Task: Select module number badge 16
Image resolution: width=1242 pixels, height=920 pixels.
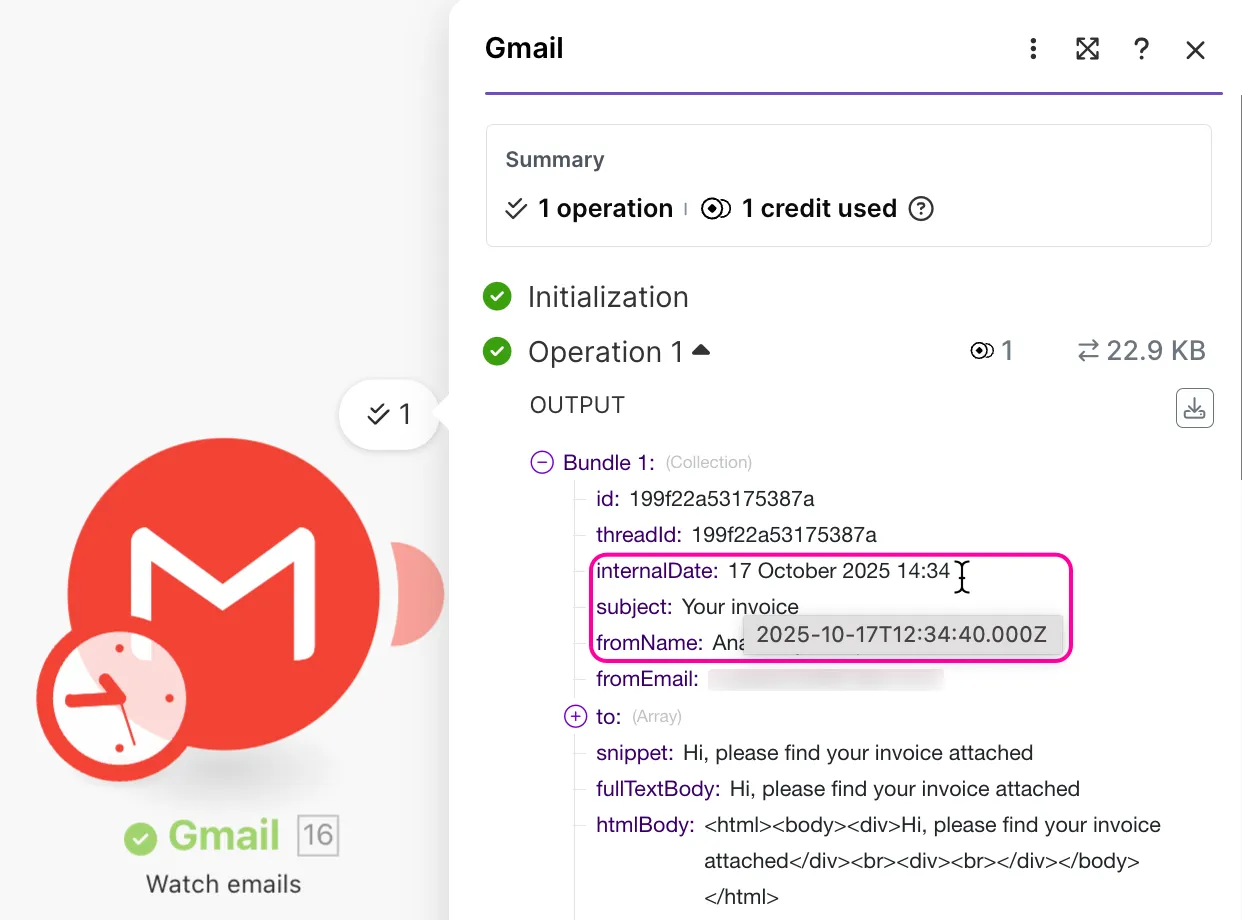Action: click(x=318, y=835)
